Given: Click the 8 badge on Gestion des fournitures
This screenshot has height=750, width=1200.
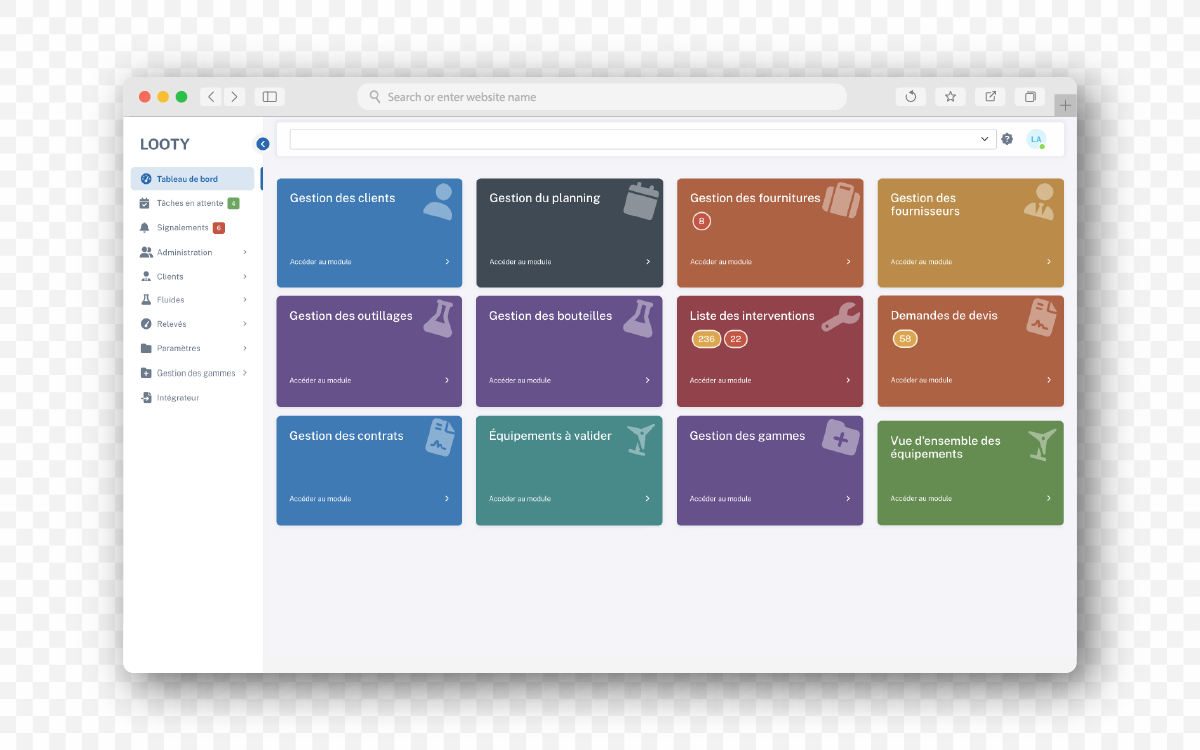Looking at the screenshot, I should [x=702, y=221].
